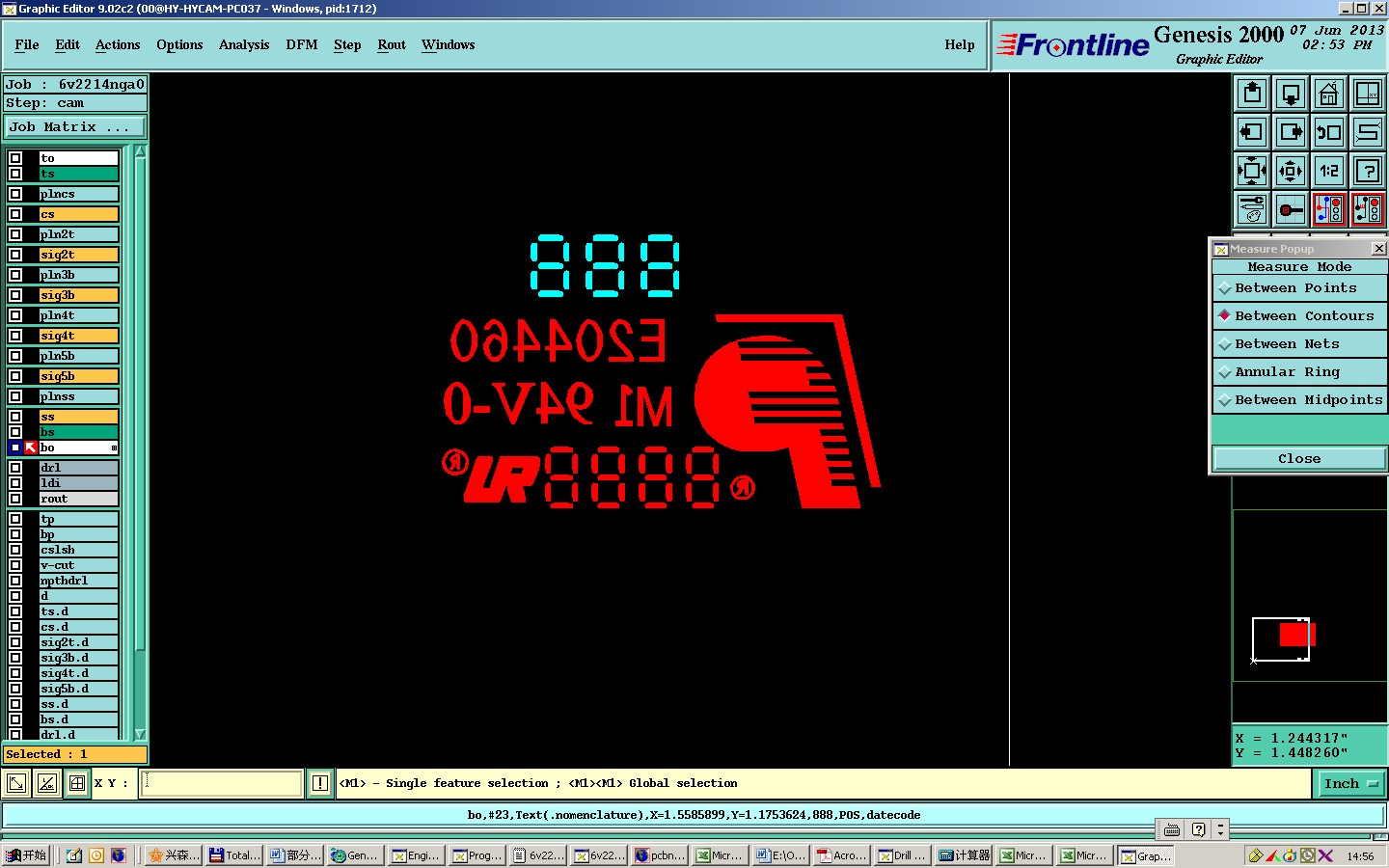
Task: Open the Analysis menu
Action: [x=244, y=45]
